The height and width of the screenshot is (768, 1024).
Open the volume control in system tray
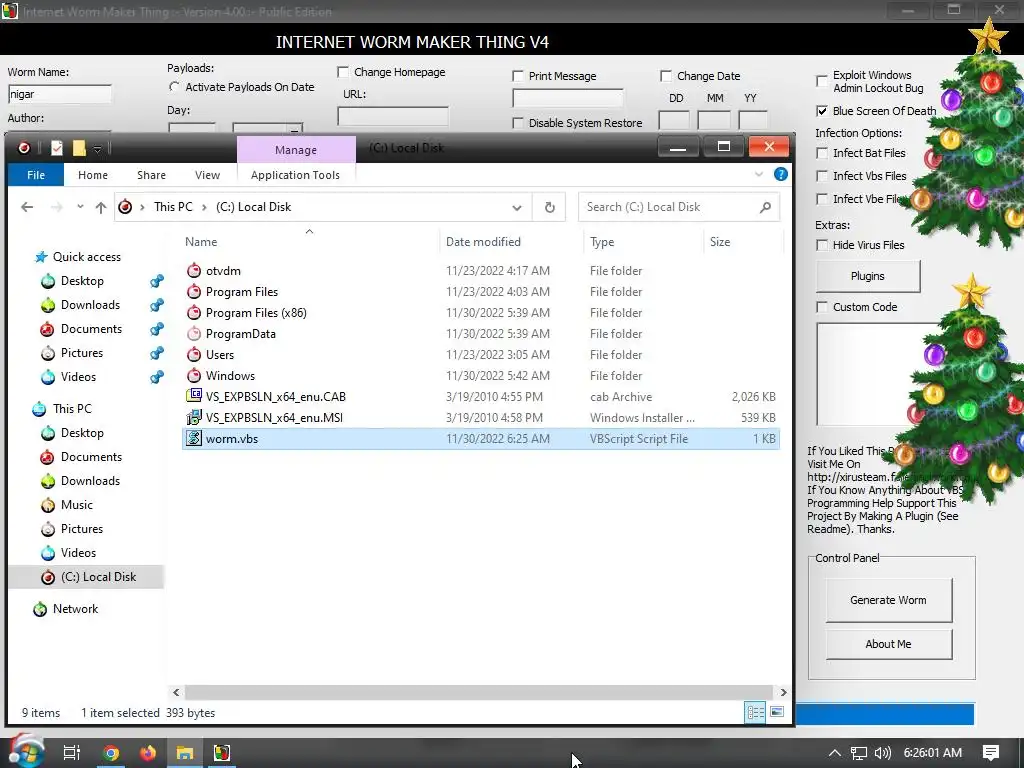(882, 753)
